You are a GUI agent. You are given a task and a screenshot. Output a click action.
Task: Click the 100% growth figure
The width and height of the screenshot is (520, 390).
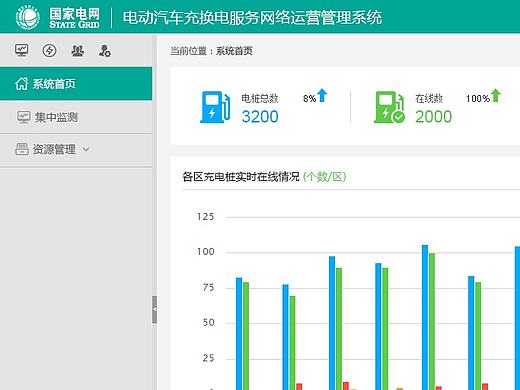pos(478,99)
